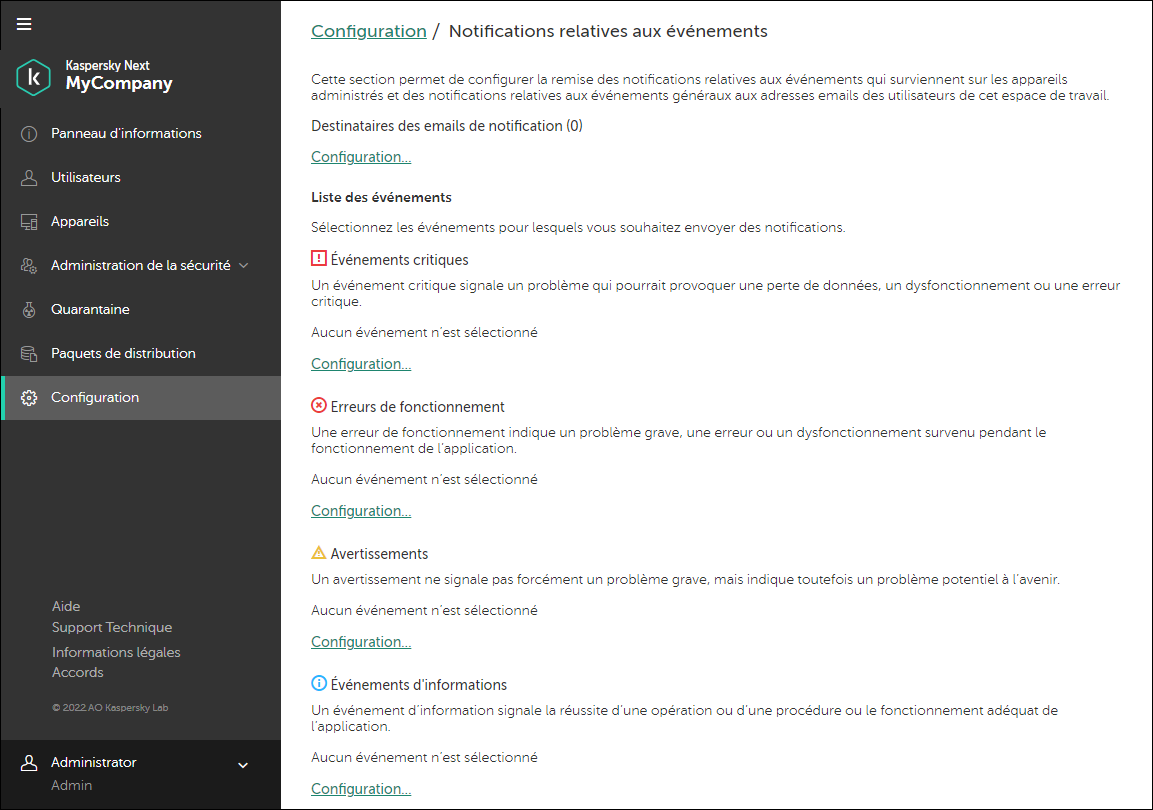The width and height of the screenshot is (1153, 810).
Task: Click the Informations légales entry
Action: pos(116,651)
